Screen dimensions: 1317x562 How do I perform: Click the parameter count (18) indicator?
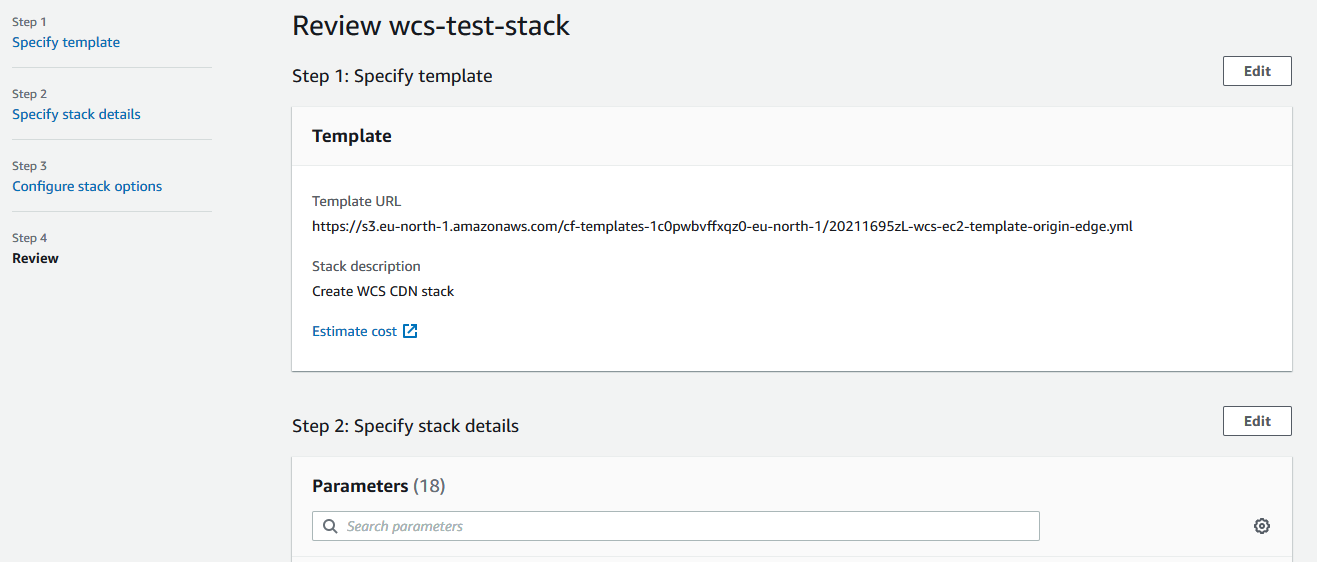pyautogui.click(x=429, y=486)
